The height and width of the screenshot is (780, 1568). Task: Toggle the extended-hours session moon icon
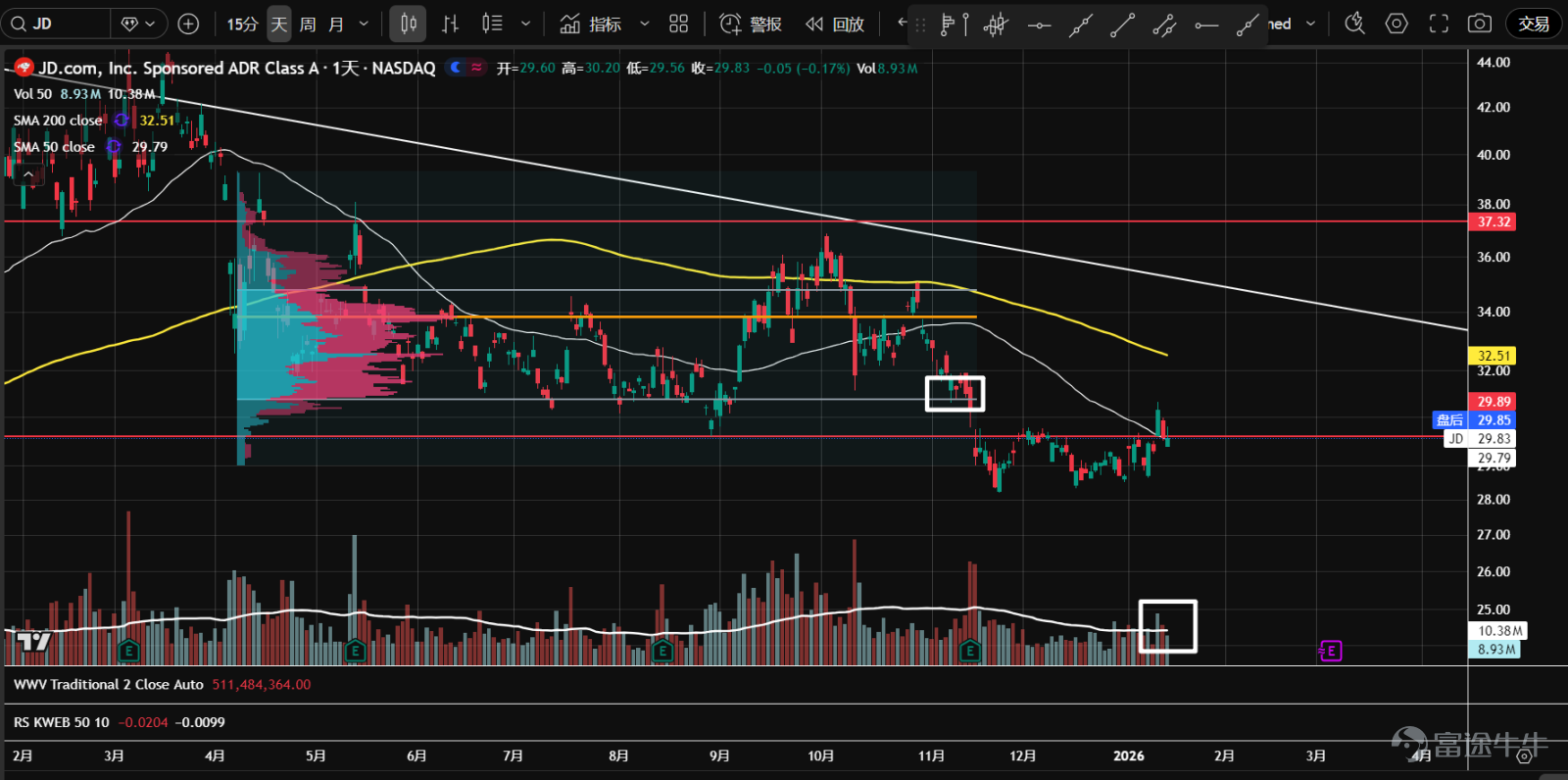pyautogui.click(x=455, y=68)
